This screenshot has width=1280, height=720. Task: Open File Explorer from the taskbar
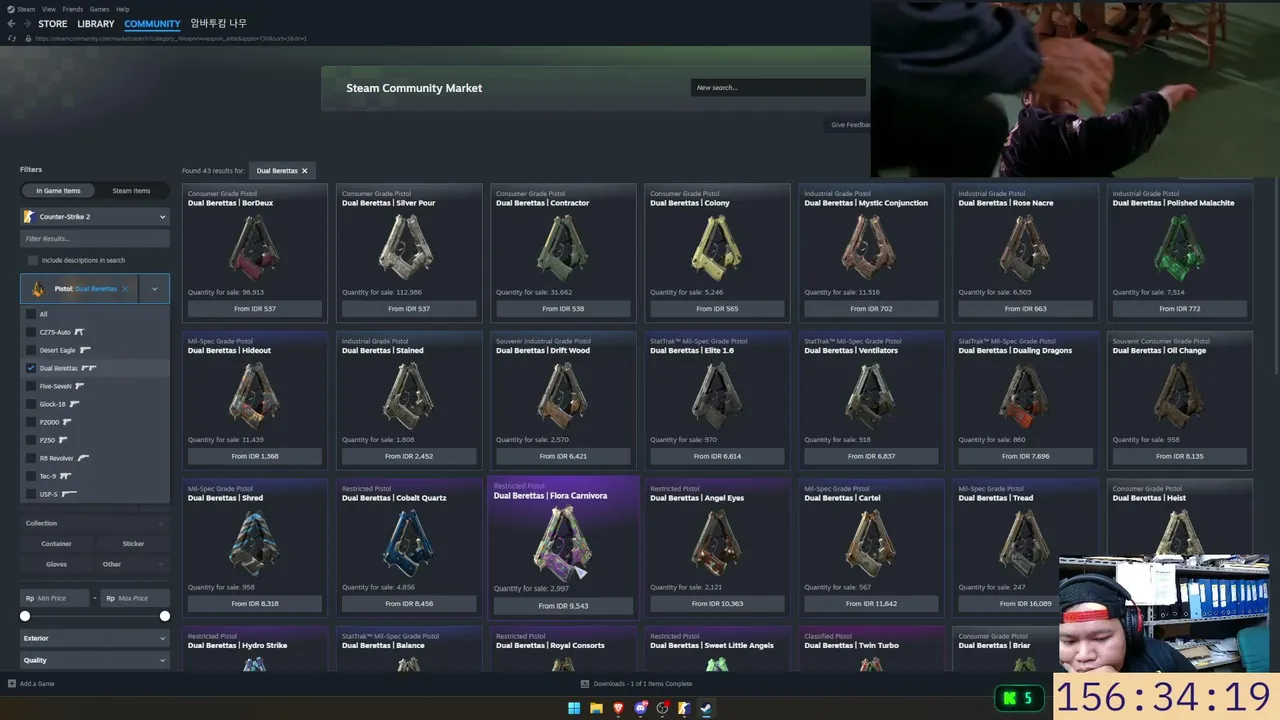coord(596,708)
